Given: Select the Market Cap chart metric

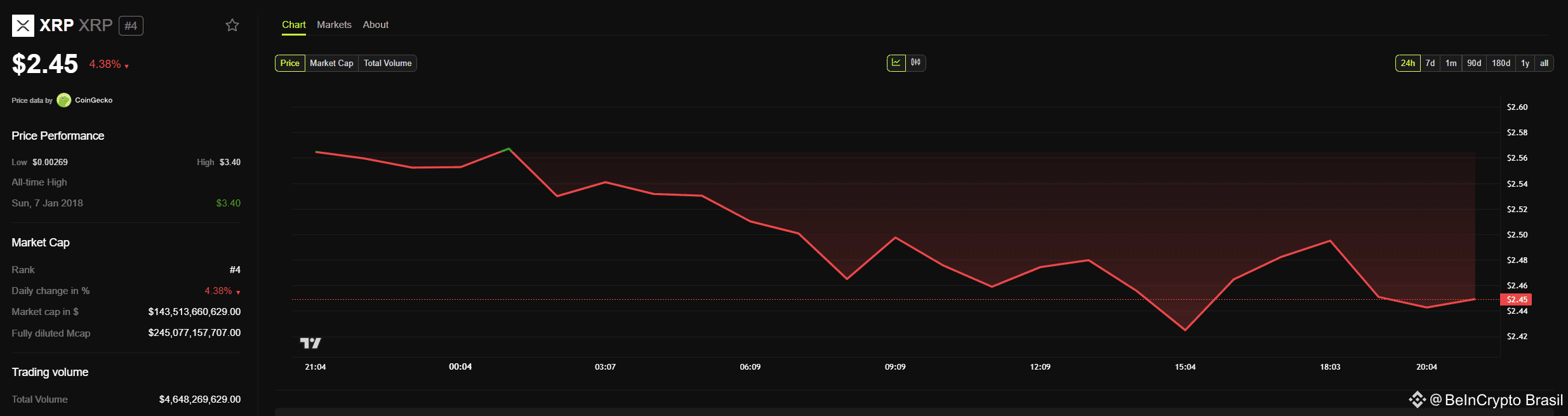Looking at the screenshot, I should tap(332, 64).
